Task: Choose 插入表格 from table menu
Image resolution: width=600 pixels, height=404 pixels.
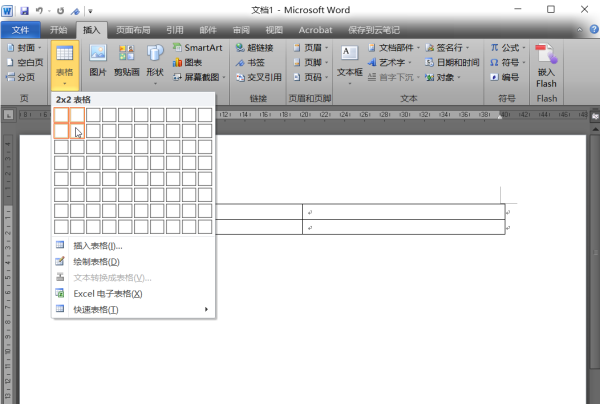Action: click(x=98, y=246)
